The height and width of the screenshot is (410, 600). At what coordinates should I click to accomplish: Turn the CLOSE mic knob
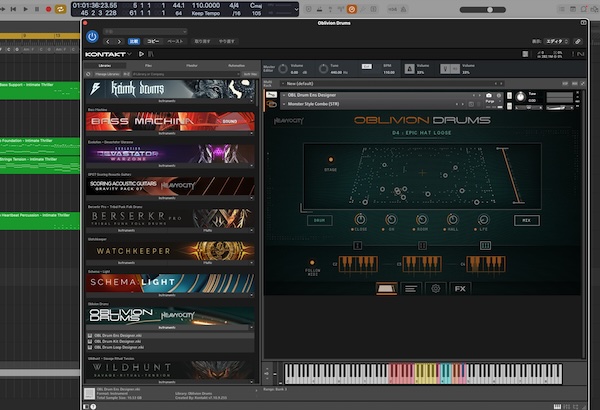[x=360, y=219]
